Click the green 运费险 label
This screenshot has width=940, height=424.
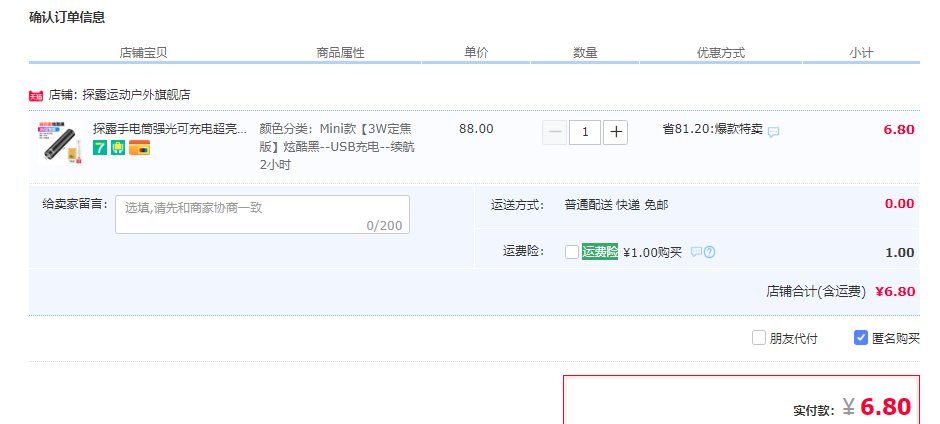tap(599, 252)
